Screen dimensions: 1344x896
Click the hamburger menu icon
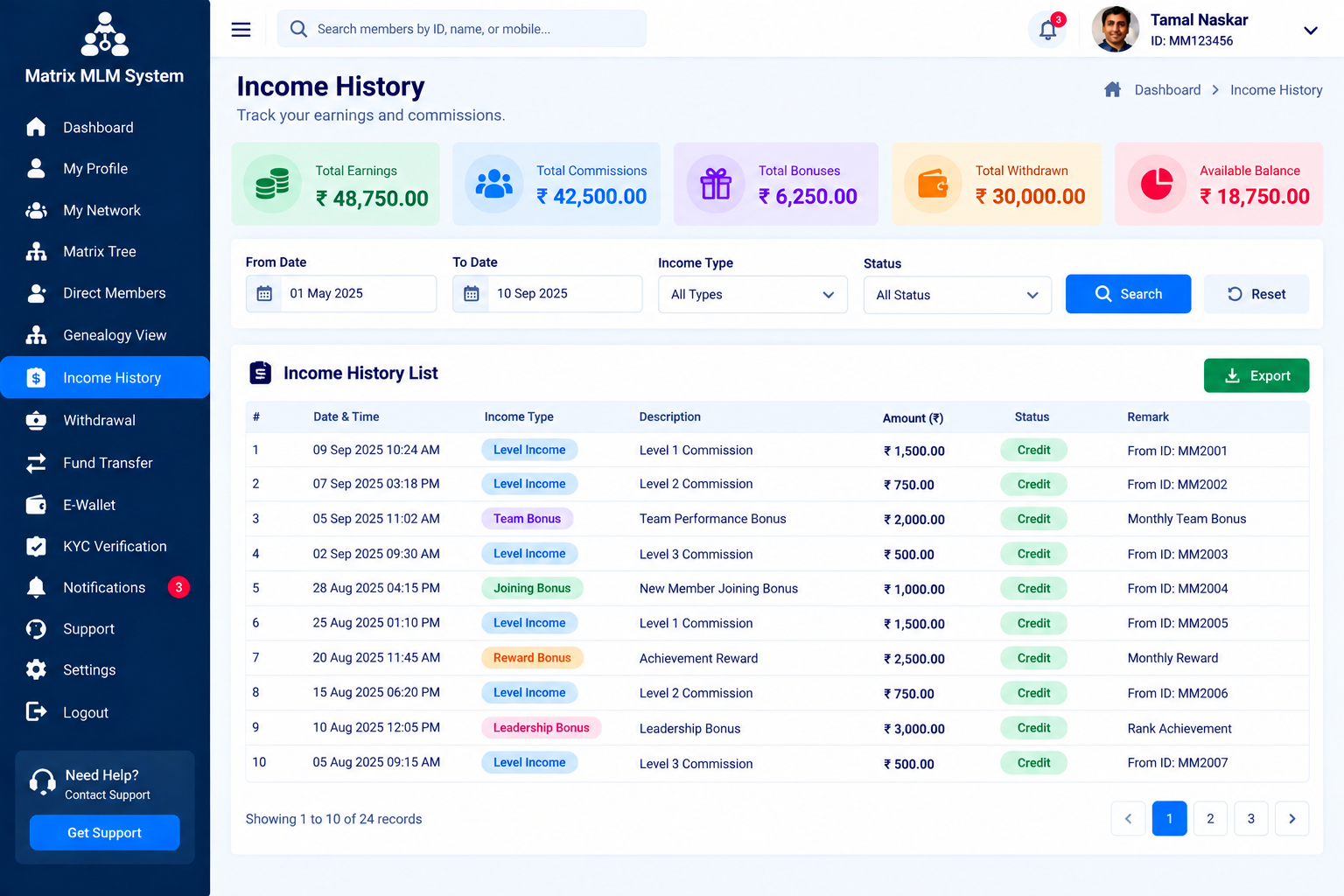click(241, 30)
